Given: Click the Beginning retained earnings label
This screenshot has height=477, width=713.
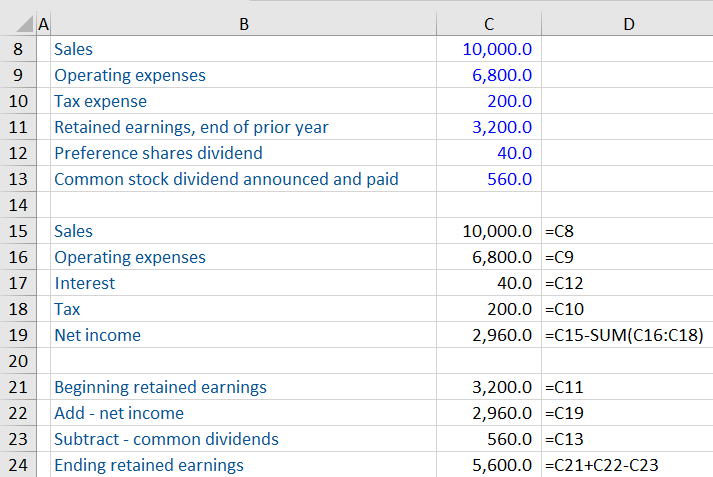Looking at the screenshot, I should pyautogui.click(x=160, y=387).
